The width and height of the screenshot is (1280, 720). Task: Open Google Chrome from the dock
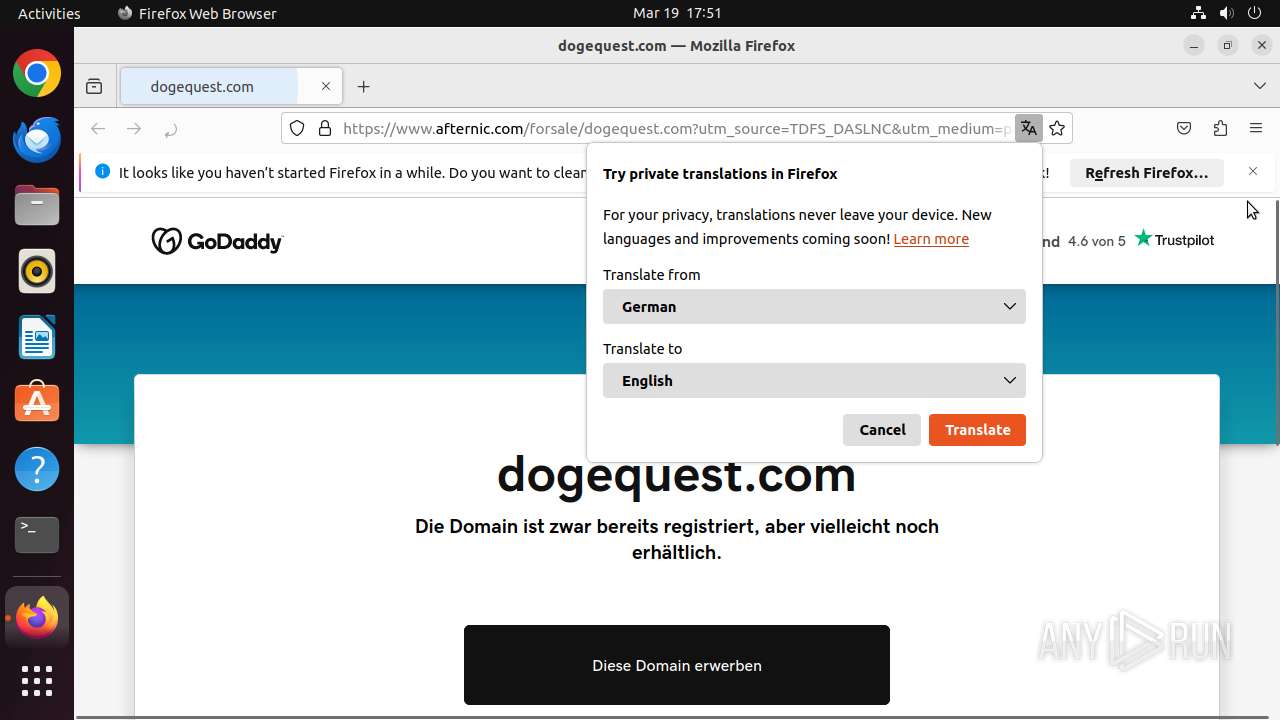37,74
